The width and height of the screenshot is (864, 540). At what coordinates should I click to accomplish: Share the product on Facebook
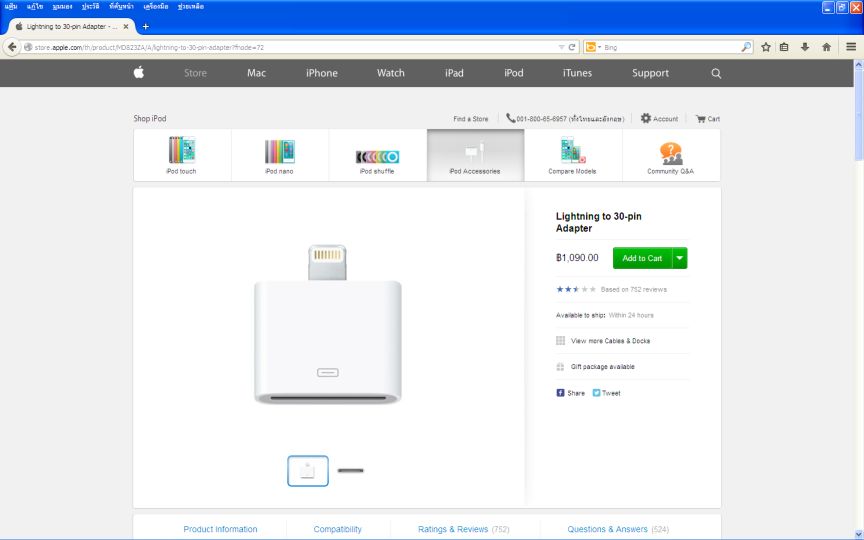click(560, 393)
